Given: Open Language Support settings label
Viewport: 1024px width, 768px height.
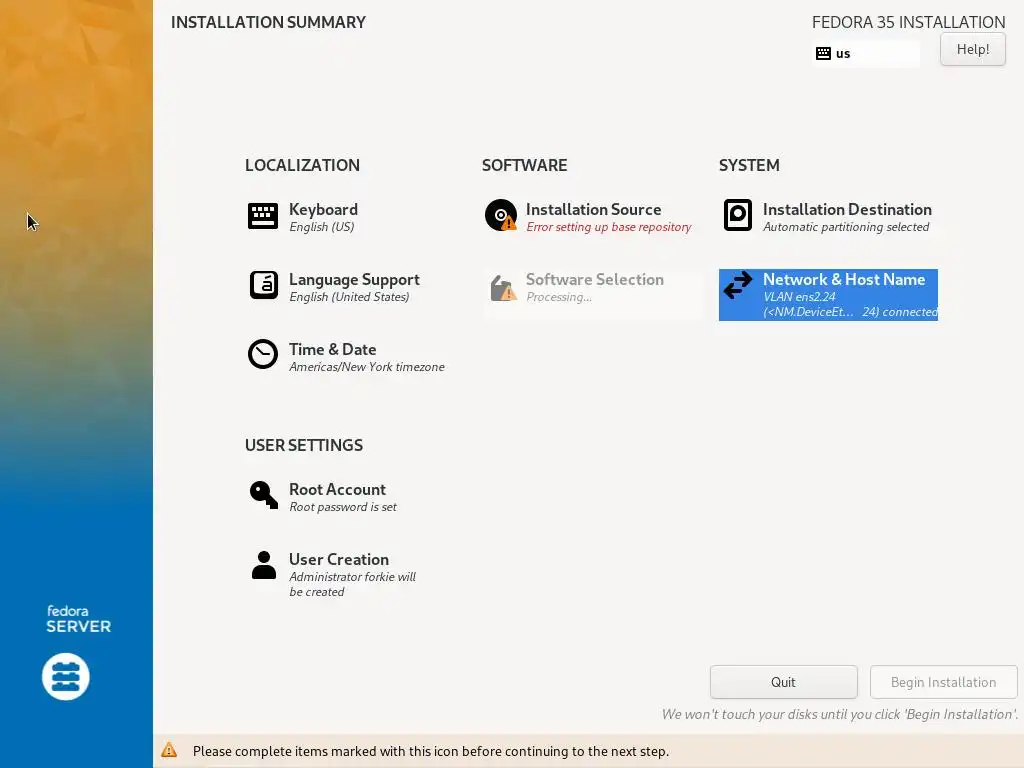Looking at the screenshot, I should [354, 280].
